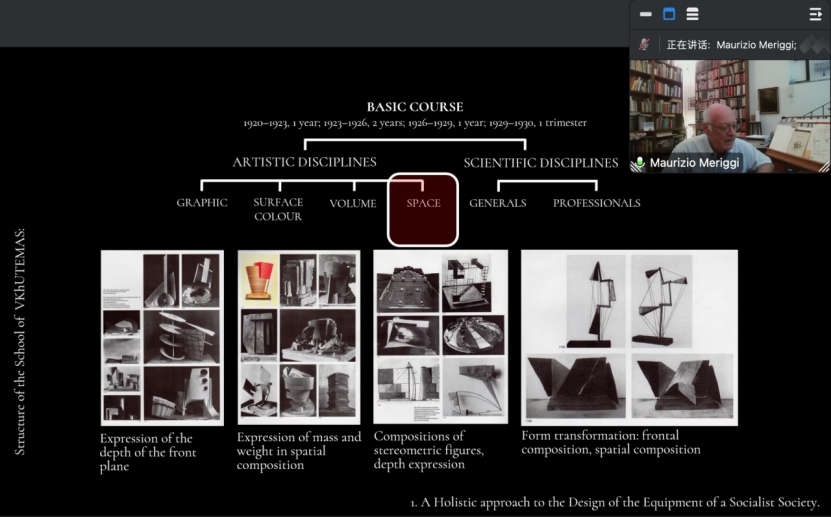The image size is (831, 517).
Task: Switch to single speaker view icon
Action: (669, 14)
